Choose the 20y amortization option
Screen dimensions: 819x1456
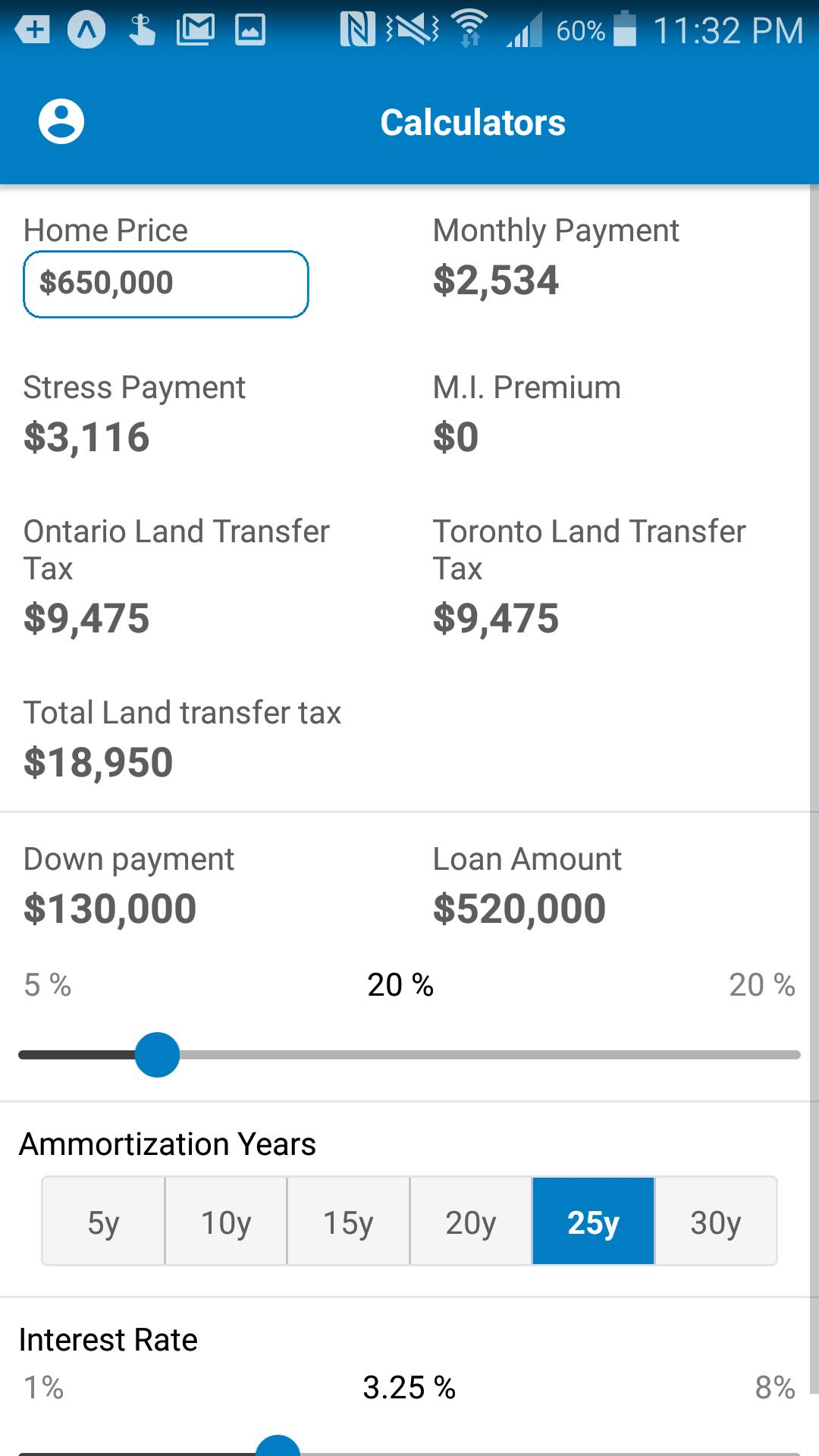click(x=471, y=1221)
